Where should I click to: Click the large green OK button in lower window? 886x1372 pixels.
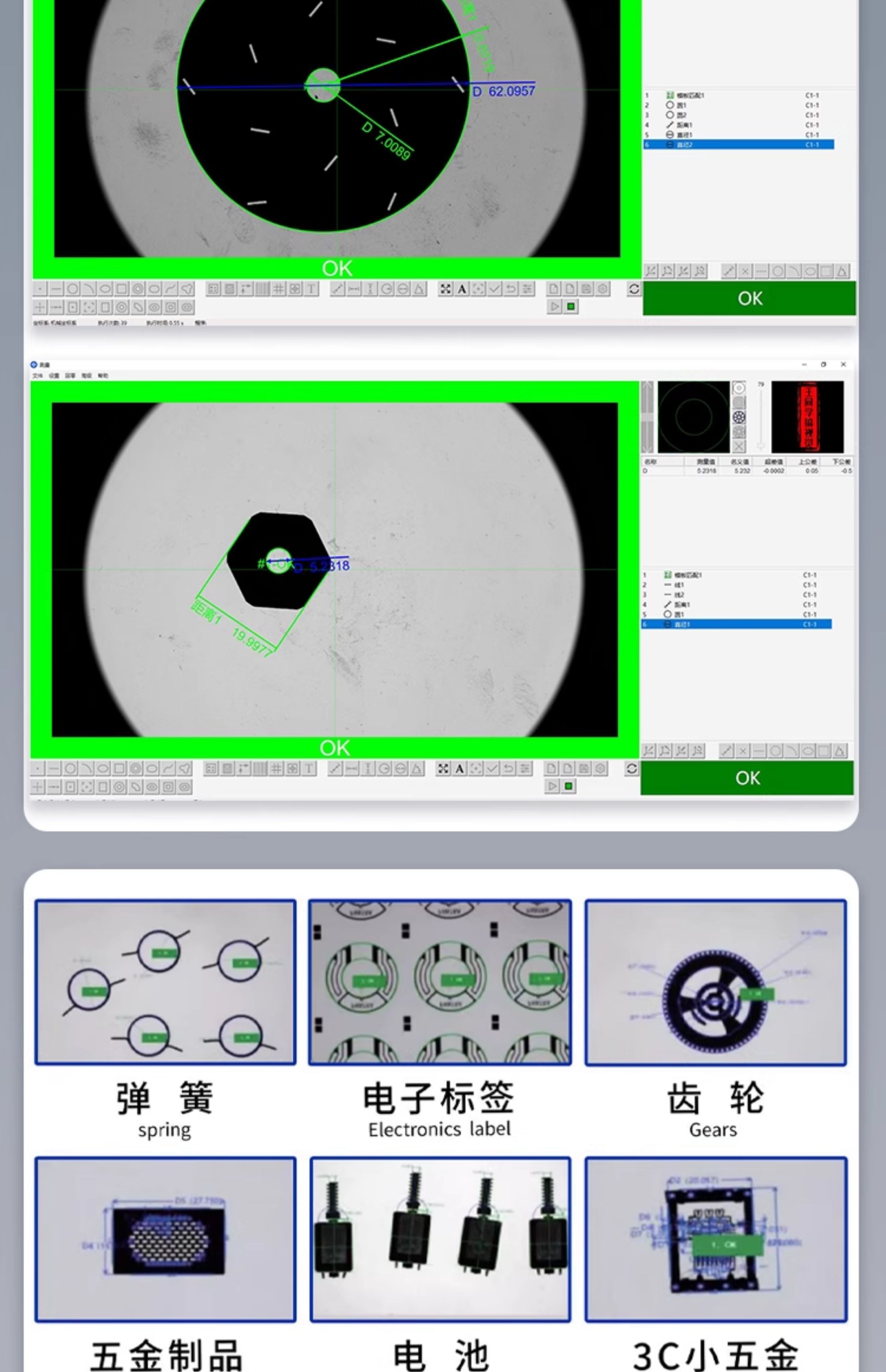click(x=747, y=778)
